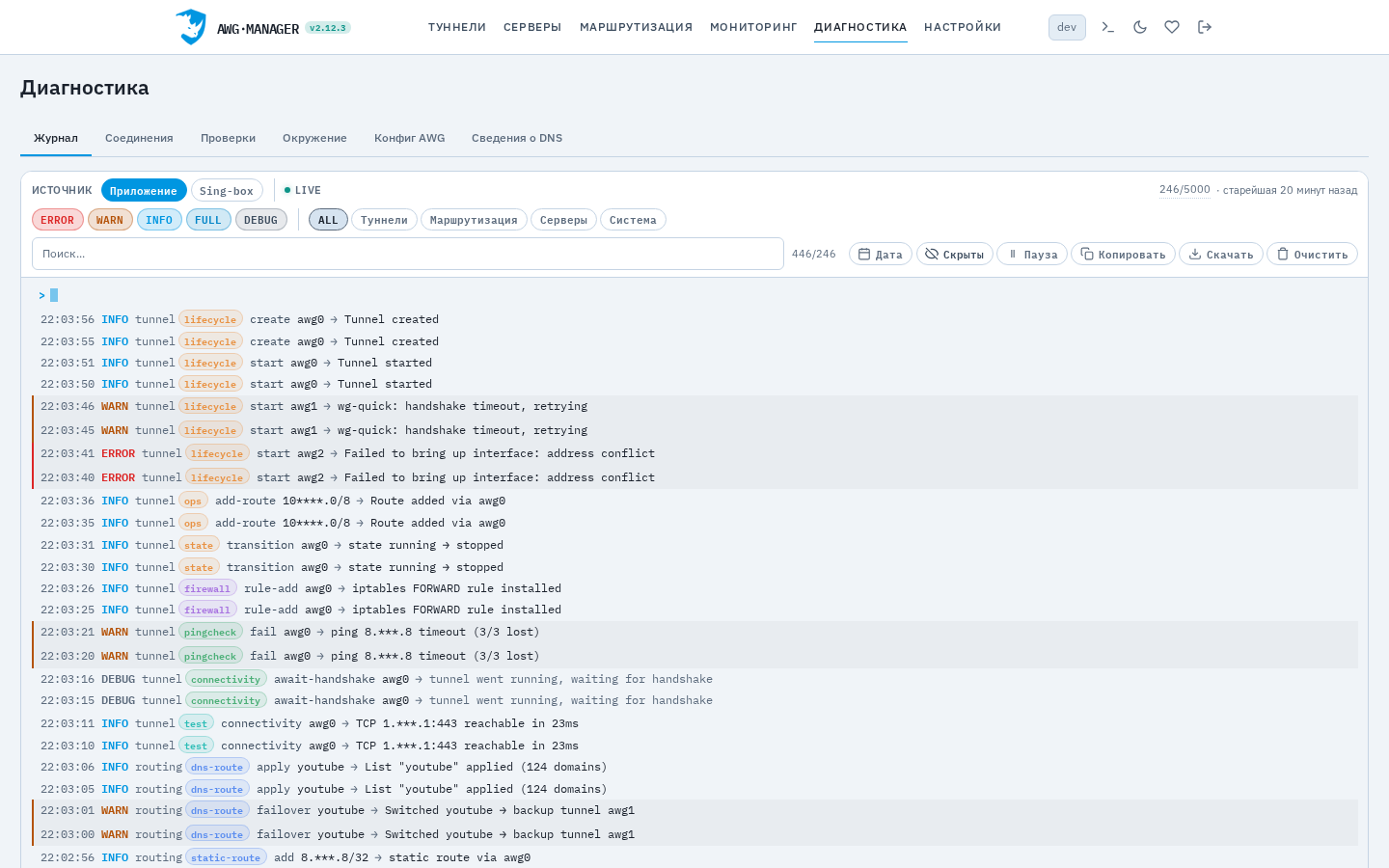The image size is (1389, 868).
Task: Click test tag in 22:03:11 row
Action: pos(196,723)
